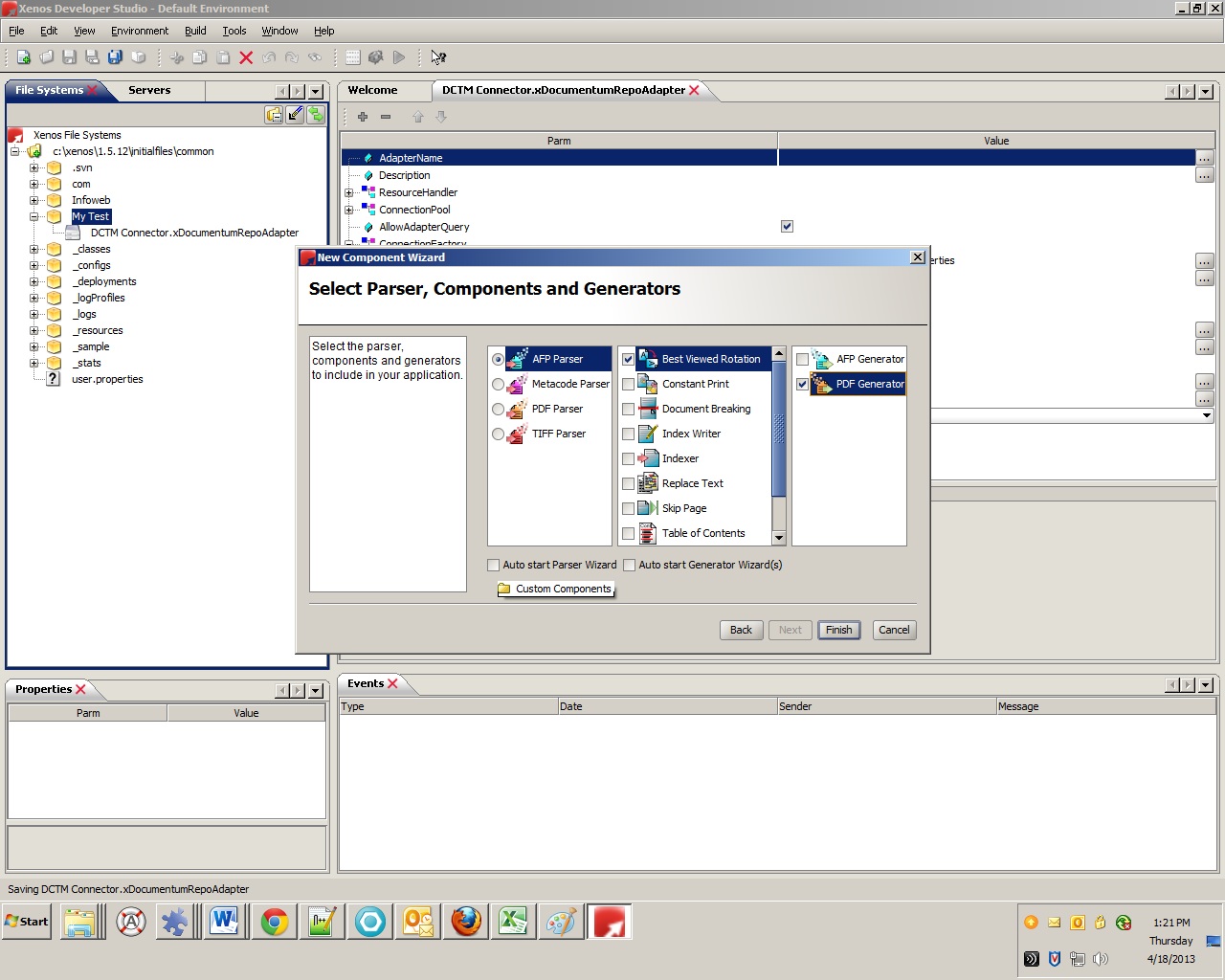Image resolution: width=1225 pixels, height=980 pixels.
Task: Collapse the My Test folder
Action: [x=33, y=216]
